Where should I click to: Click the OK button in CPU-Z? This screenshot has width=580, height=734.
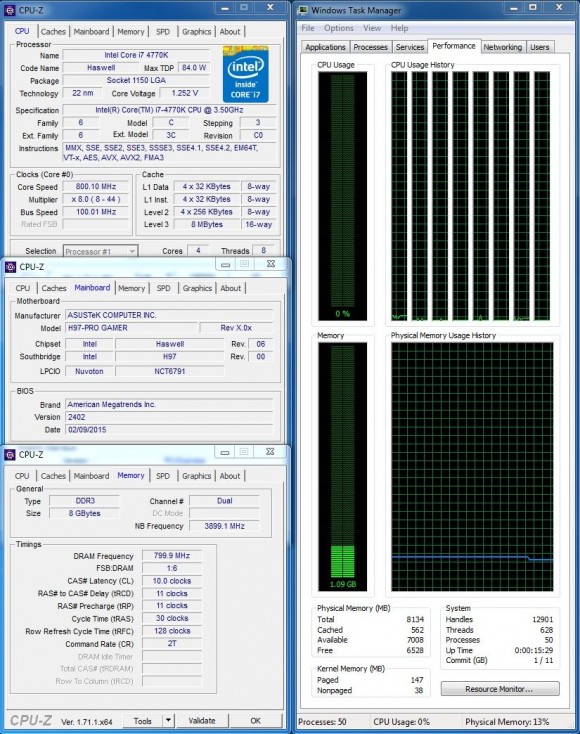[x=256, y=720]
